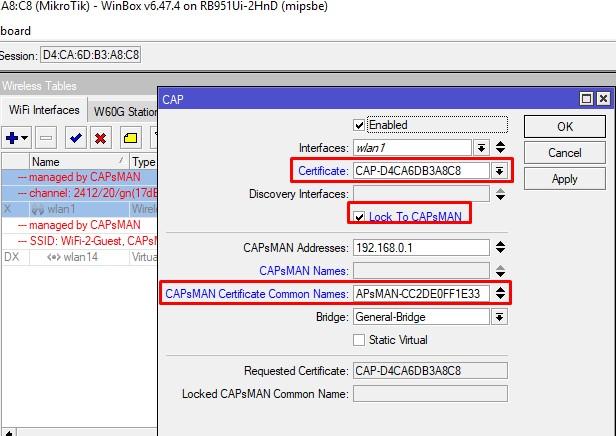This screenshot has height=436, width=616.
Task: Click the Discovery Interfaces up-down arrows
Action: click(x=500, y=194)
